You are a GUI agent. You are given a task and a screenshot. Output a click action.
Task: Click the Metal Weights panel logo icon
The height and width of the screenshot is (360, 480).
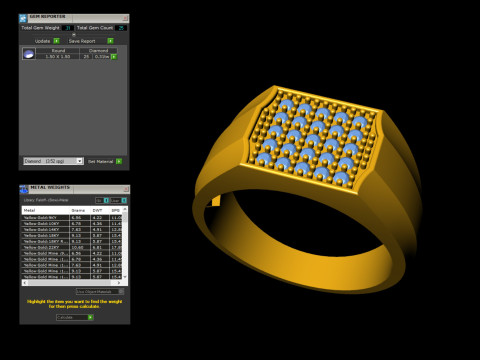pos(24,189)
